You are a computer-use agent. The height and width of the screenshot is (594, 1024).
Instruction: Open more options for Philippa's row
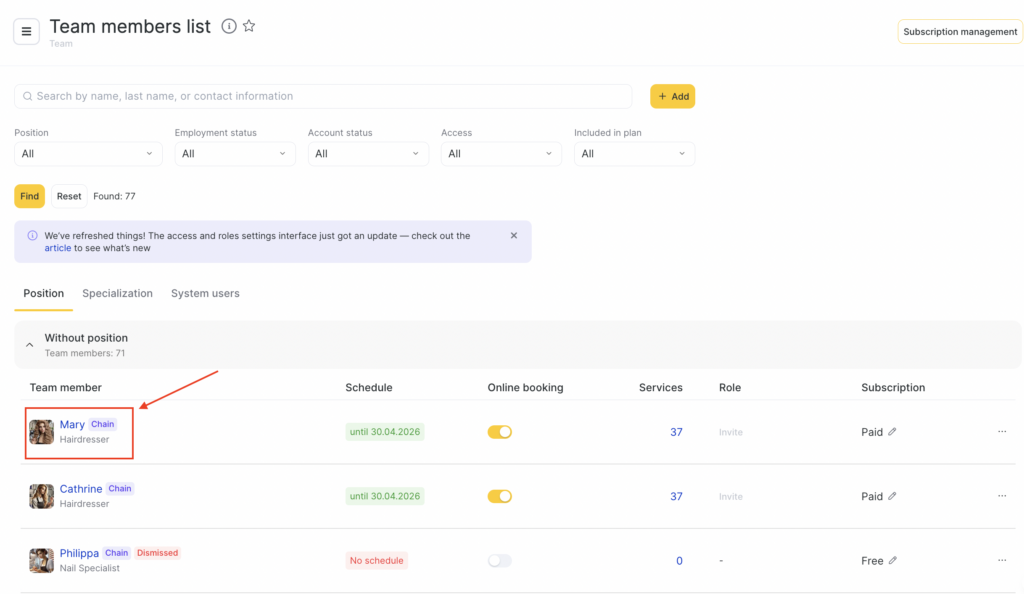1001,561
